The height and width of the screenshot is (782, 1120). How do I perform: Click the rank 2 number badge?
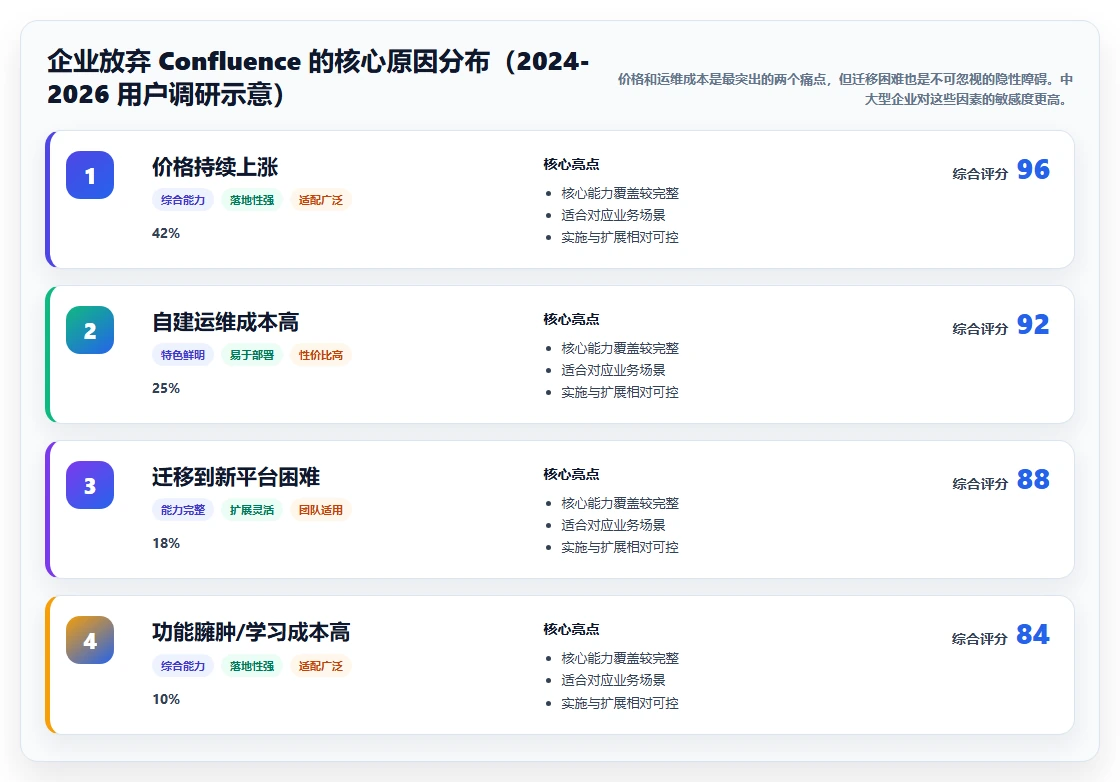pos(90,330)
